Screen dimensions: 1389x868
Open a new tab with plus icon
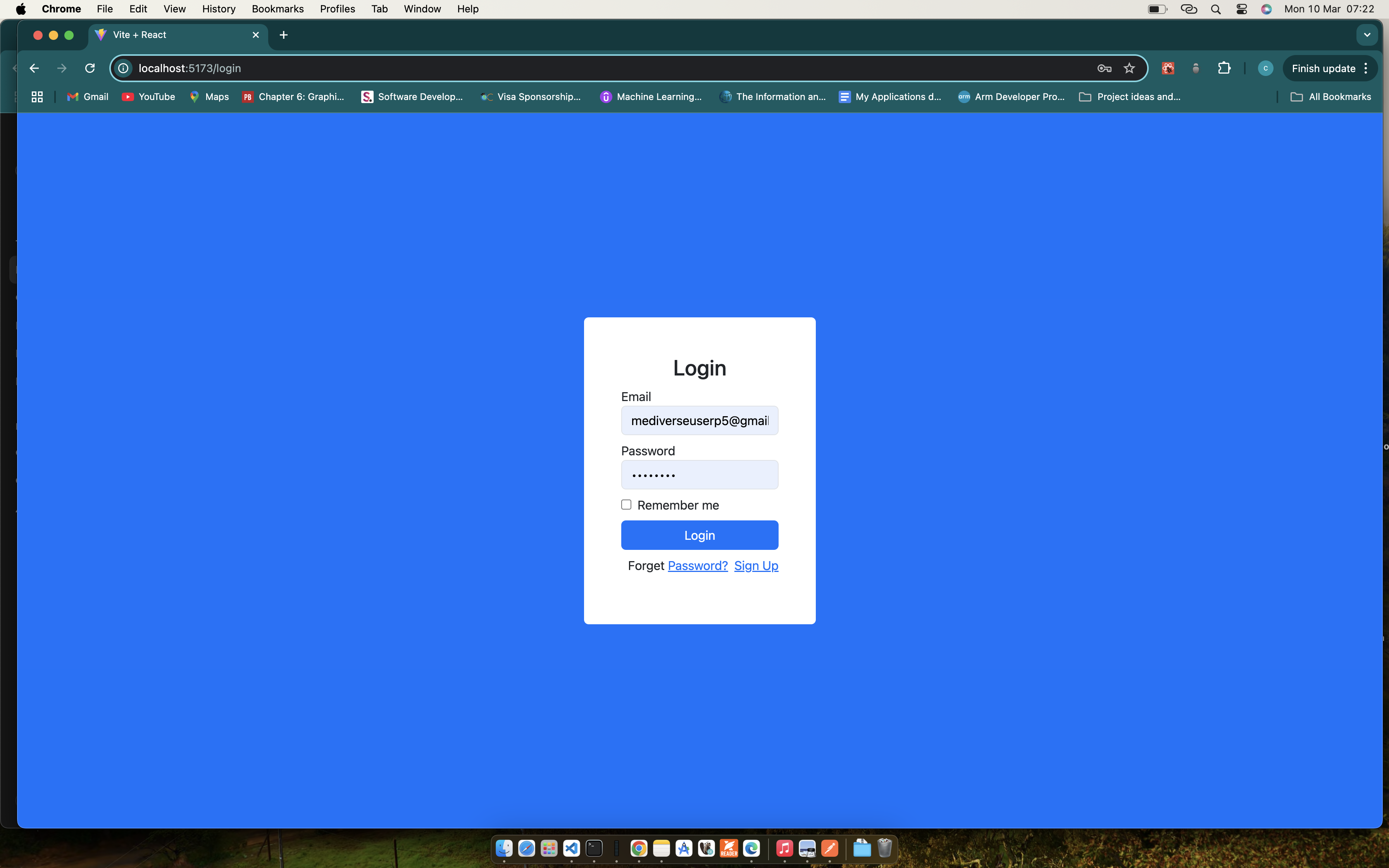pos(284,35)
